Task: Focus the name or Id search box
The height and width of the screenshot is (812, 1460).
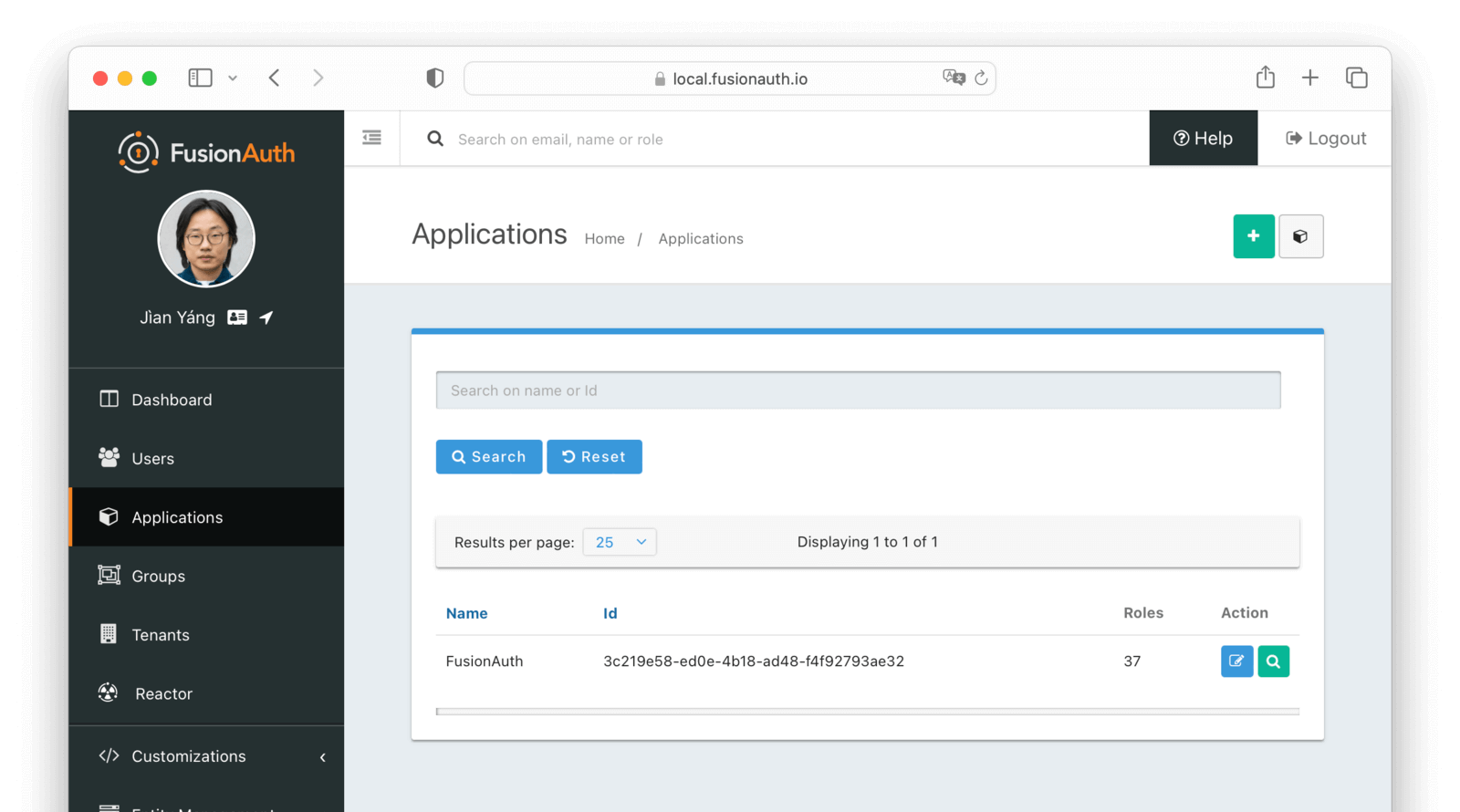Action: click(858, 390)
